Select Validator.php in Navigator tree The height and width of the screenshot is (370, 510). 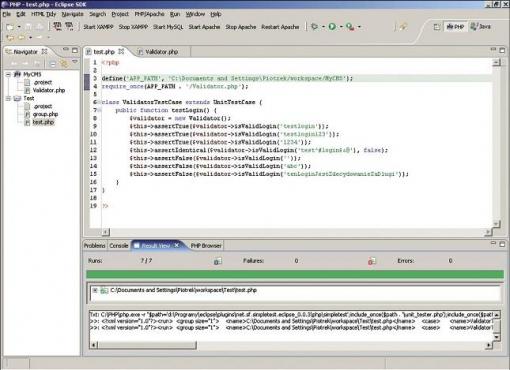click(49, 90)
